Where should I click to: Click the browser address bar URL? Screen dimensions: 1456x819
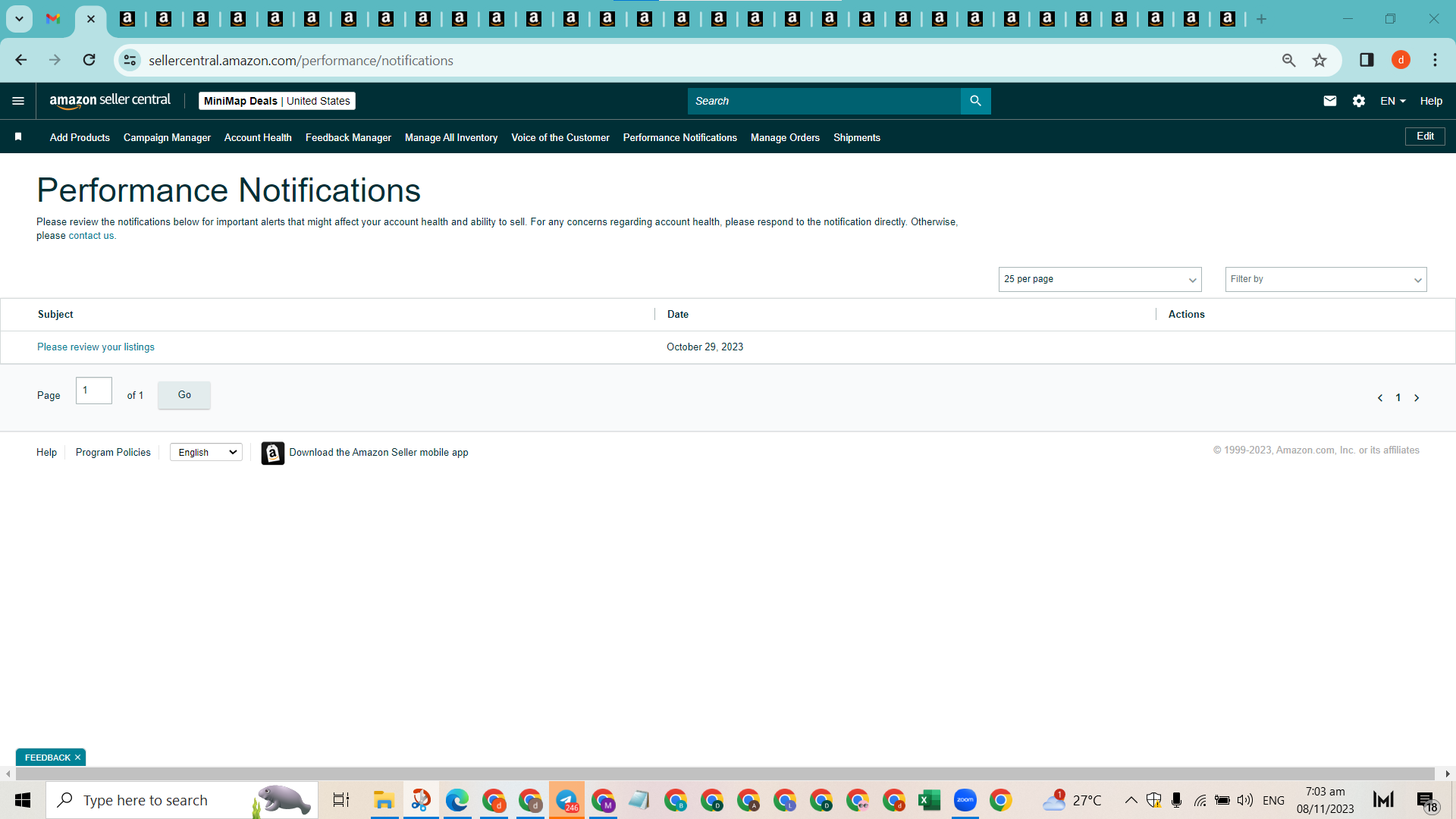tap(301, 60)
